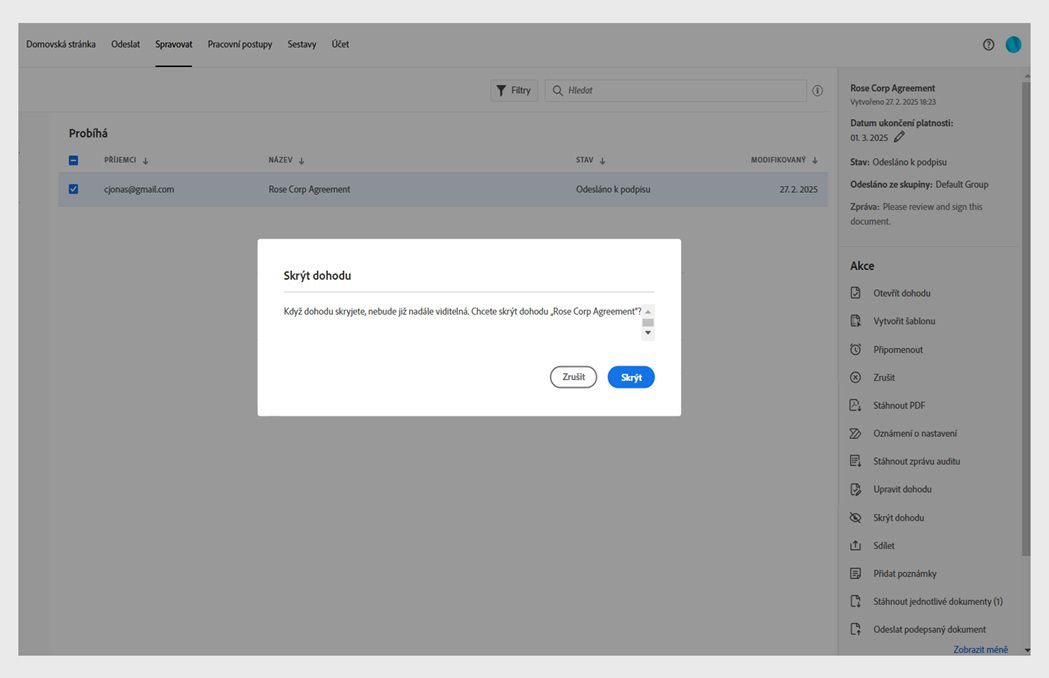Click the dialog message scrollbar thumb
The width and height of the screenshot is (1049, 678).
(648, 323)
